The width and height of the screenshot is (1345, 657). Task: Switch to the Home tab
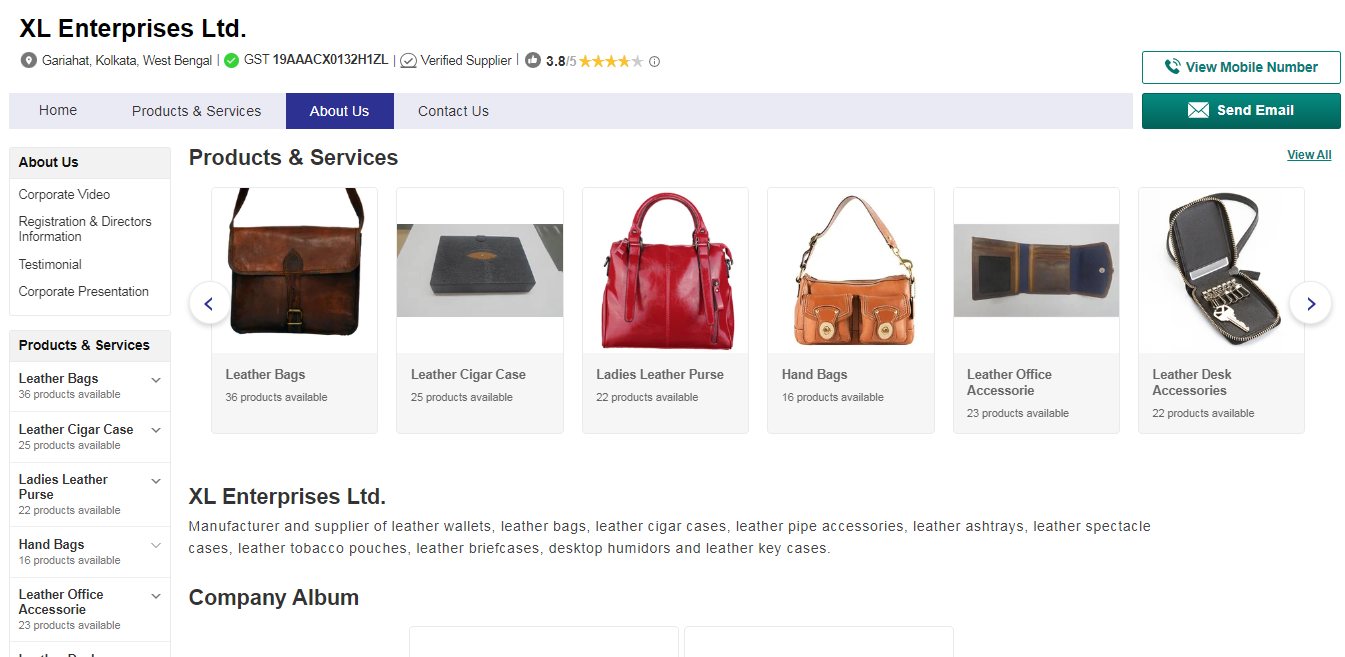pyautogui.click(x=57, y=110)
